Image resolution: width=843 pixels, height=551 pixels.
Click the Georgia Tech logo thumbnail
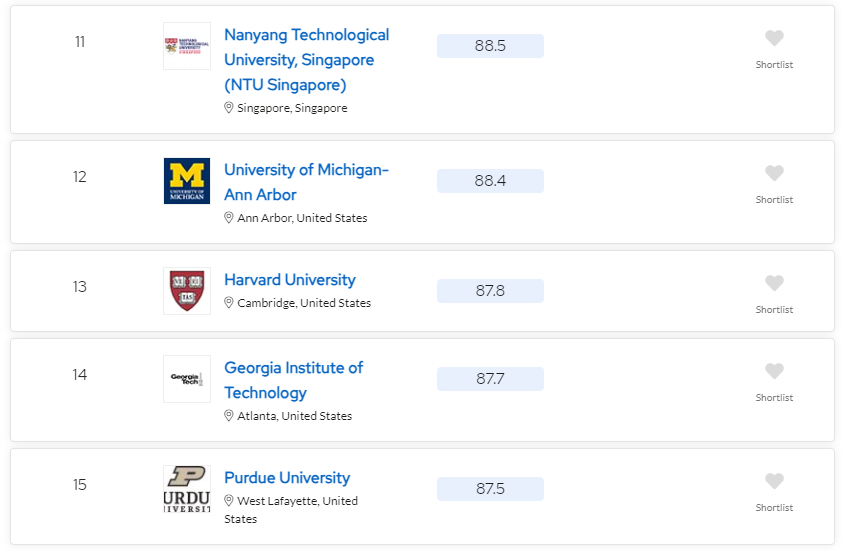pyautogui.click(x=187, y=379)
